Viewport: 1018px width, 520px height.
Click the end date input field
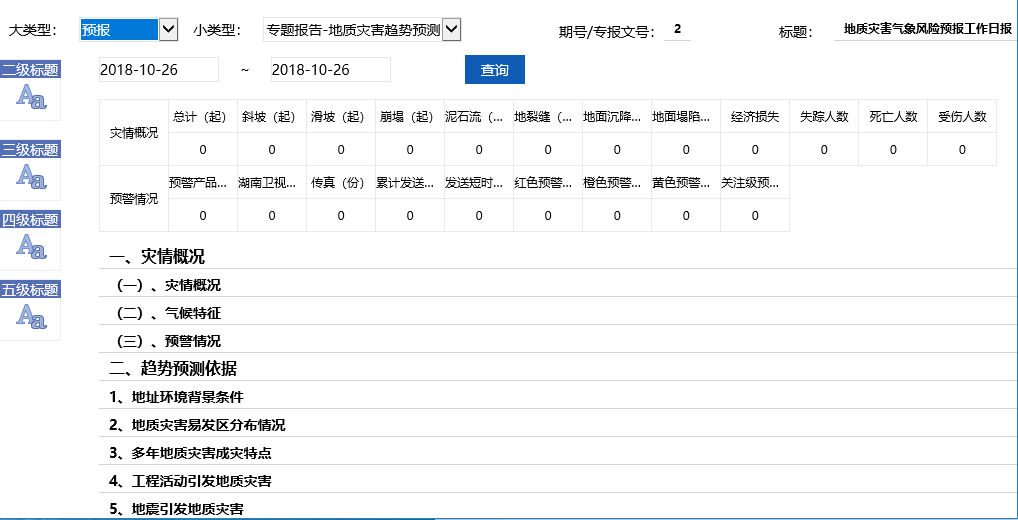click(x=330, y=70)
